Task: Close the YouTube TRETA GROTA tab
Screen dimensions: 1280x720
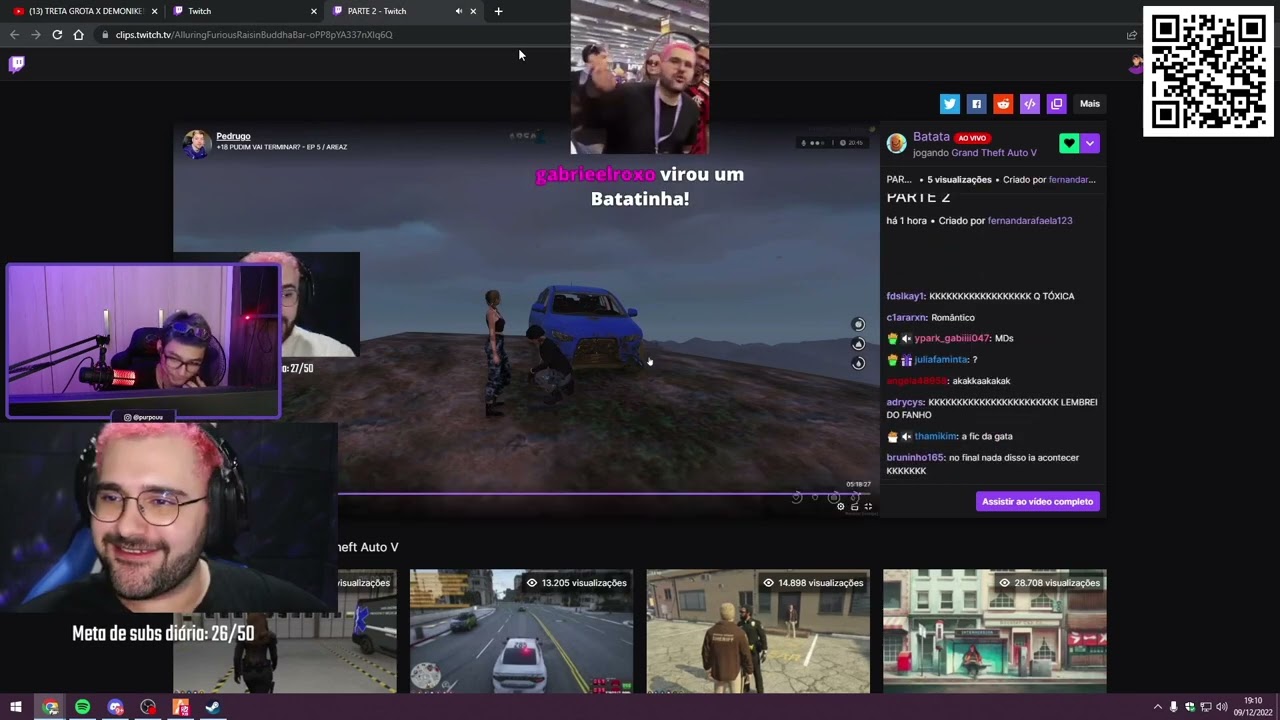Action: pyautogui.click(x=155, y=11)
